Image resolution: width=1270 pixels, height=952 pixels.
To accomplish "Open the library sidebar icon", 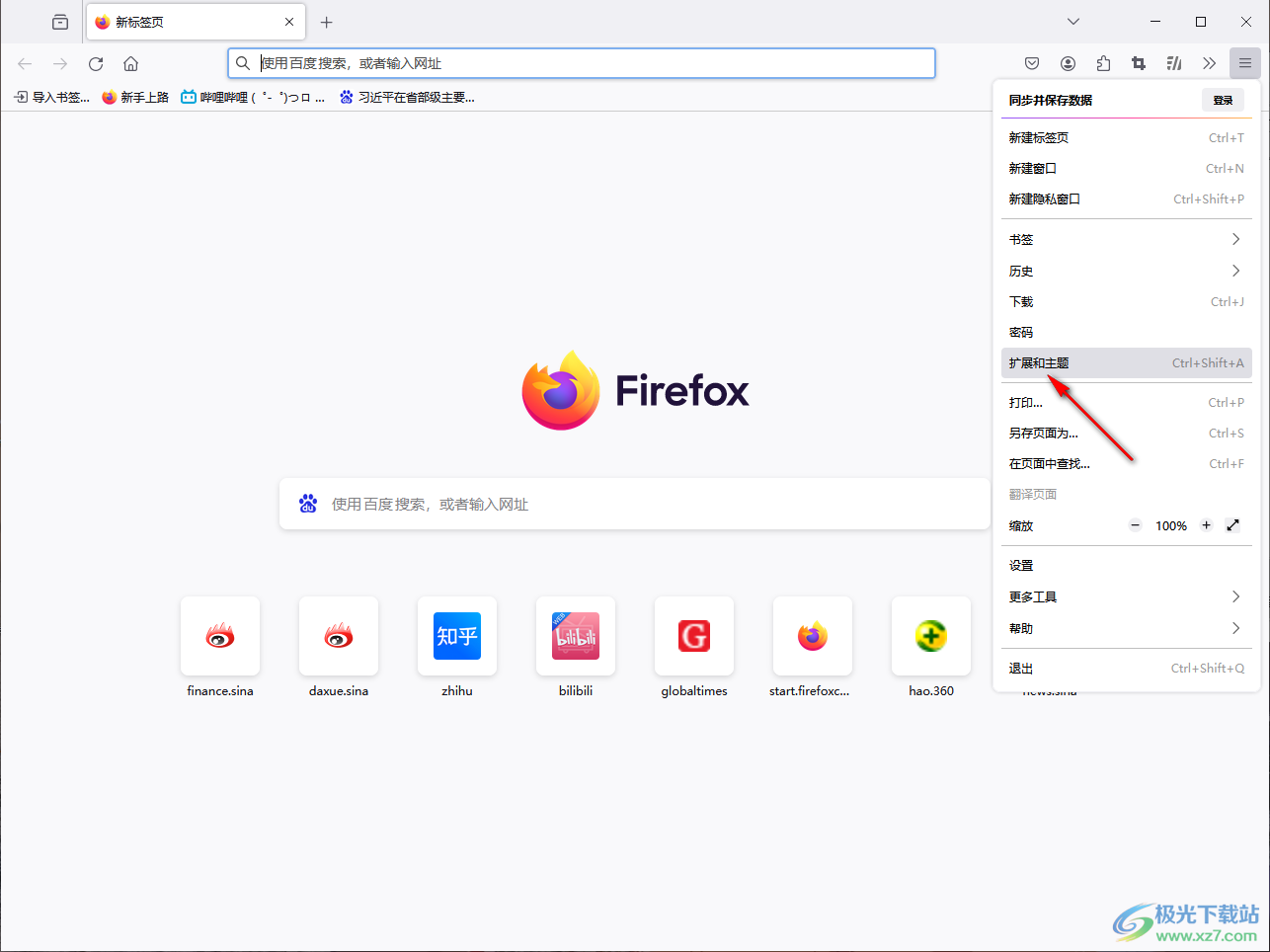I will click(1174, 63).
